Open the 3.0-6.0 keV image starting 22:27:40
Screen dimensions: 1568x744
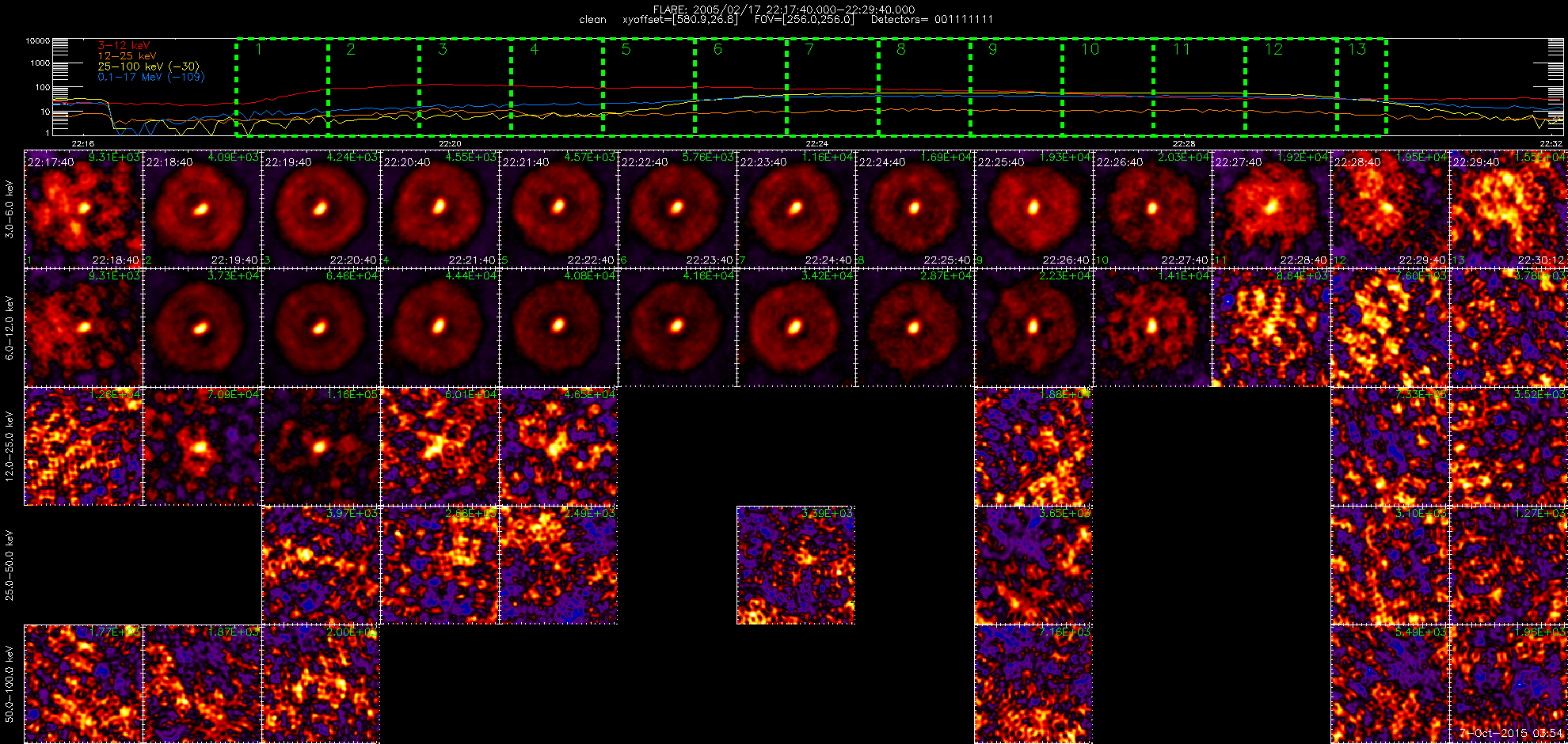point(1271,209)
